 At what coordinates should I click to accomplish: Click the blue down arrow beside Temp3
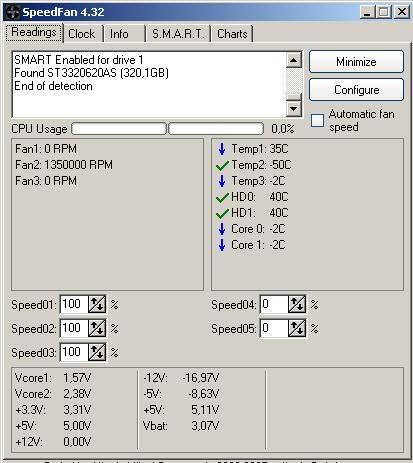pyautogui.click(x=222, y=181)
